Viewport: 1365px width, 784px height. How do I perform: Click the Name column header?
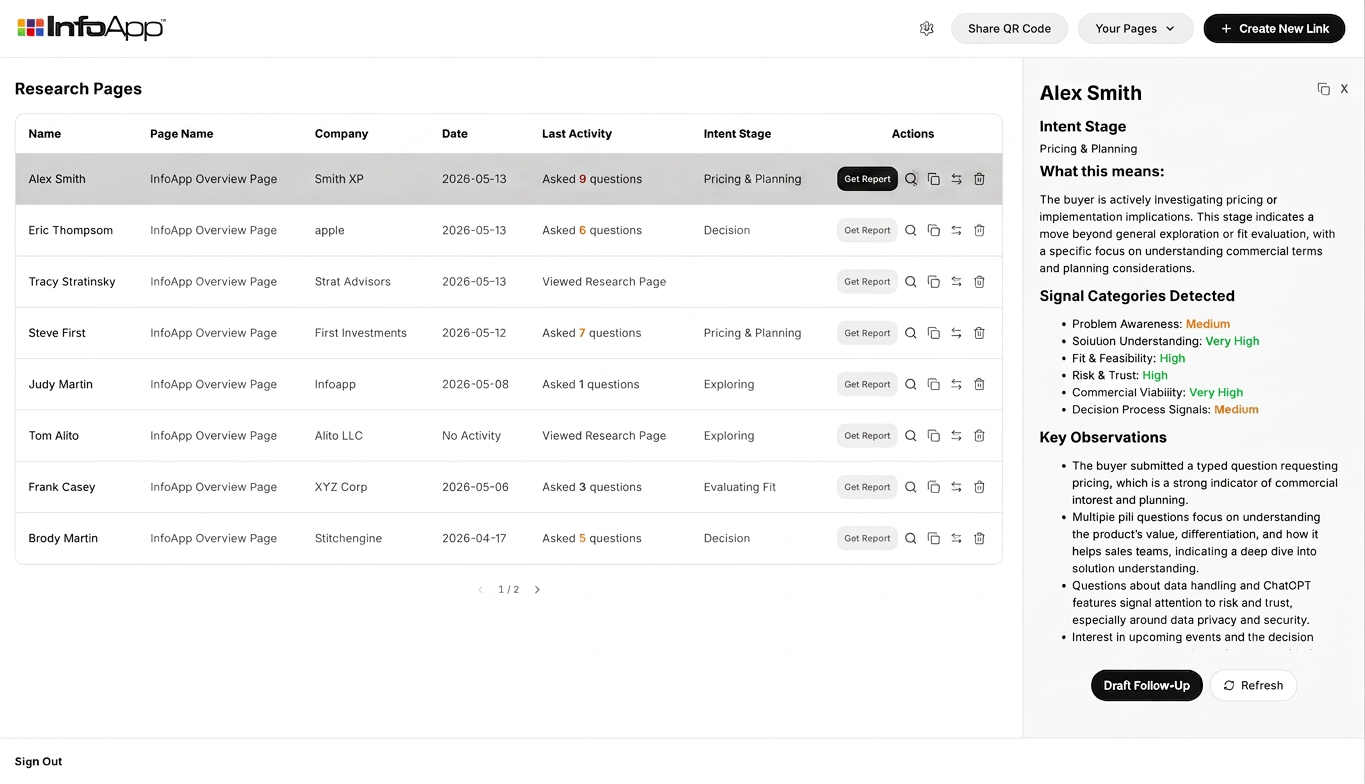[45, 134]
